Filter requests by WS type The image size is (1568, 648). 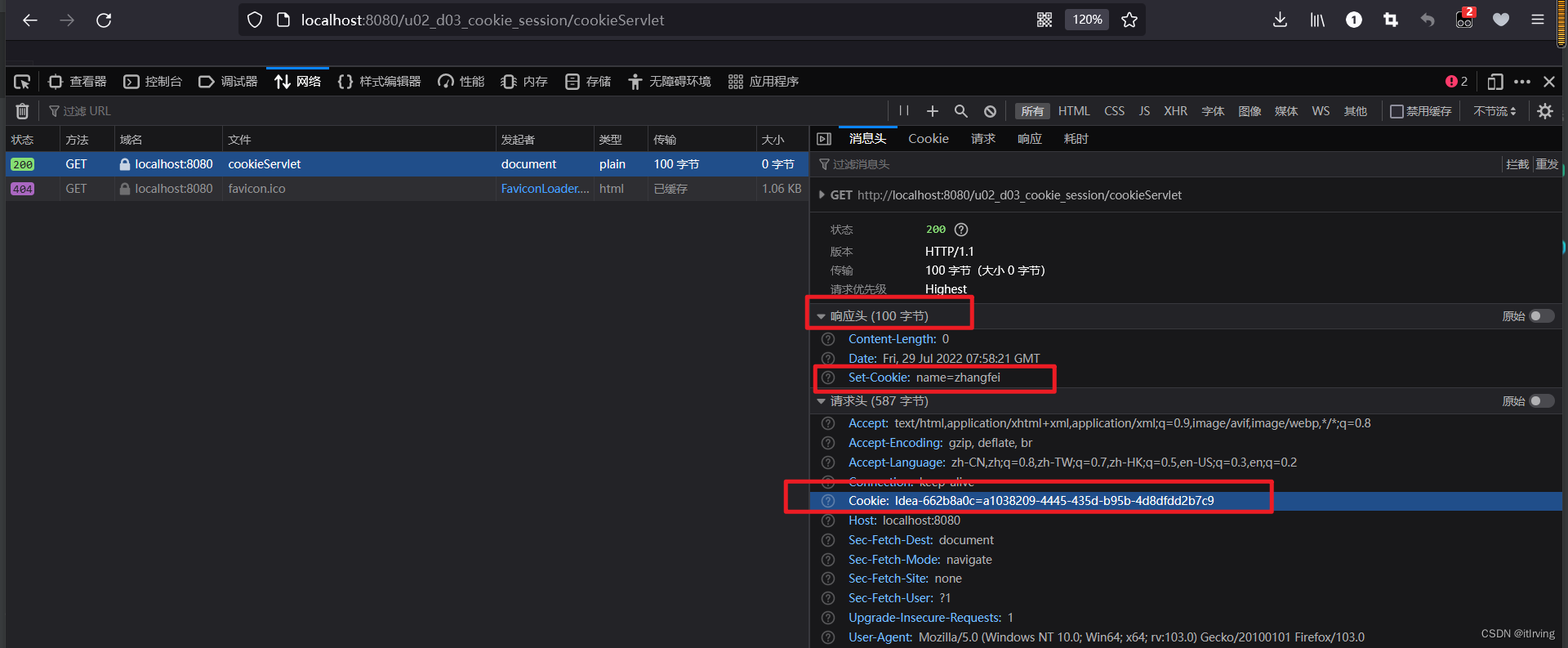point(1321,111)
